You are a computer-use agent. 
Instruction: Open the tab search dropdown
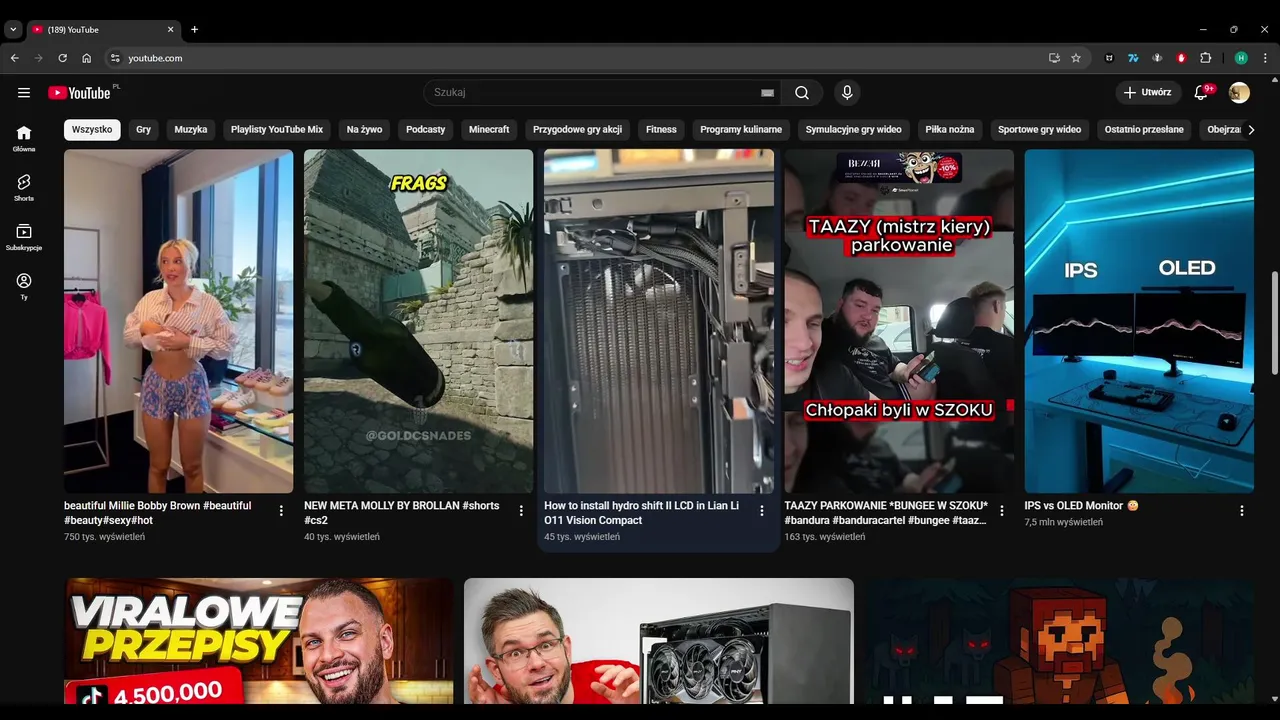click(13, 29)
